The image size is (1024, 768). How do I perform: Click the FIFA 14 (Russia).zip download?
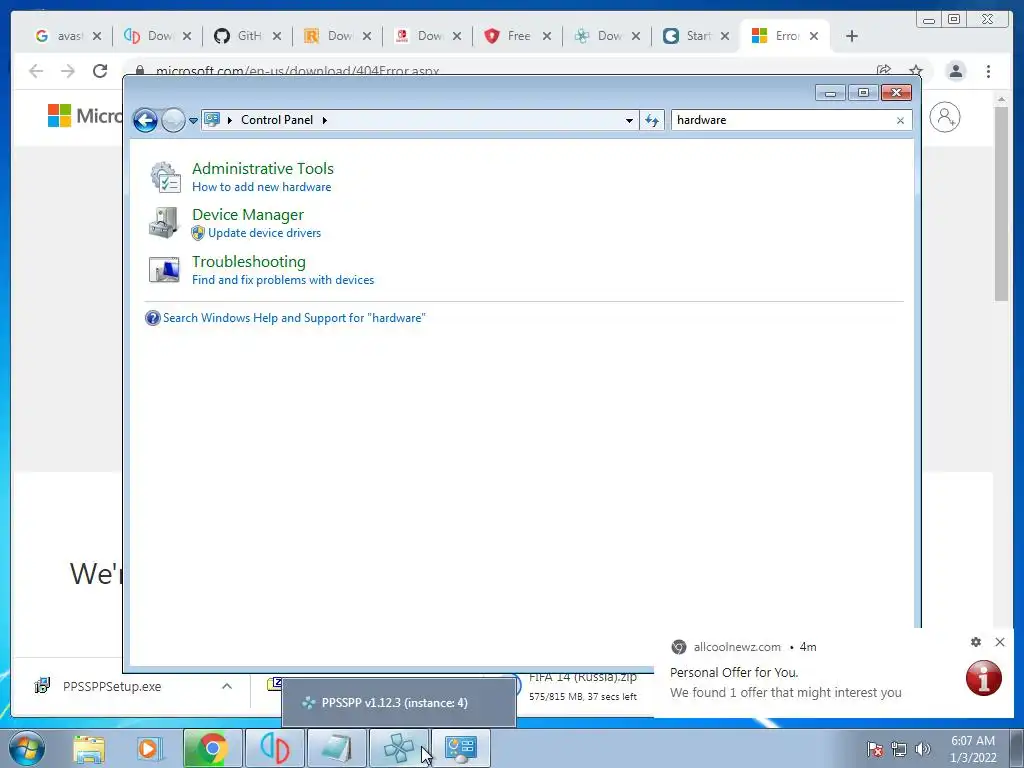coord(583,677)
